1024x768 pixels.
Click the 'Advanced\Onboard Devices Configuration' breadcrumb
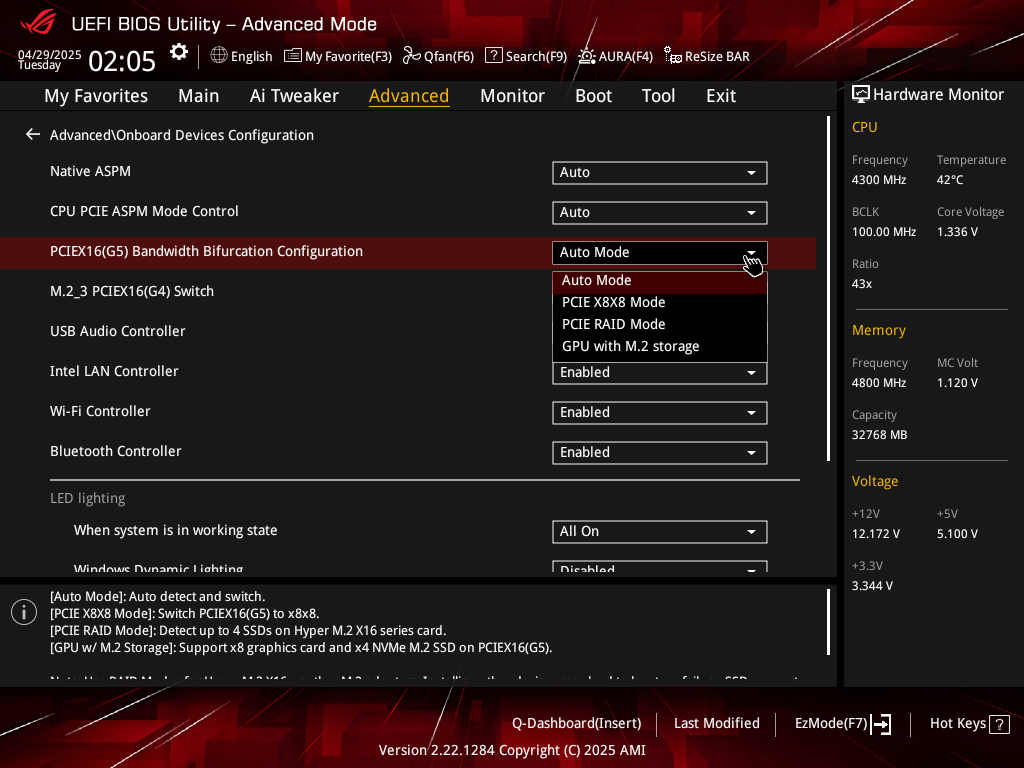tap(182, 135)
